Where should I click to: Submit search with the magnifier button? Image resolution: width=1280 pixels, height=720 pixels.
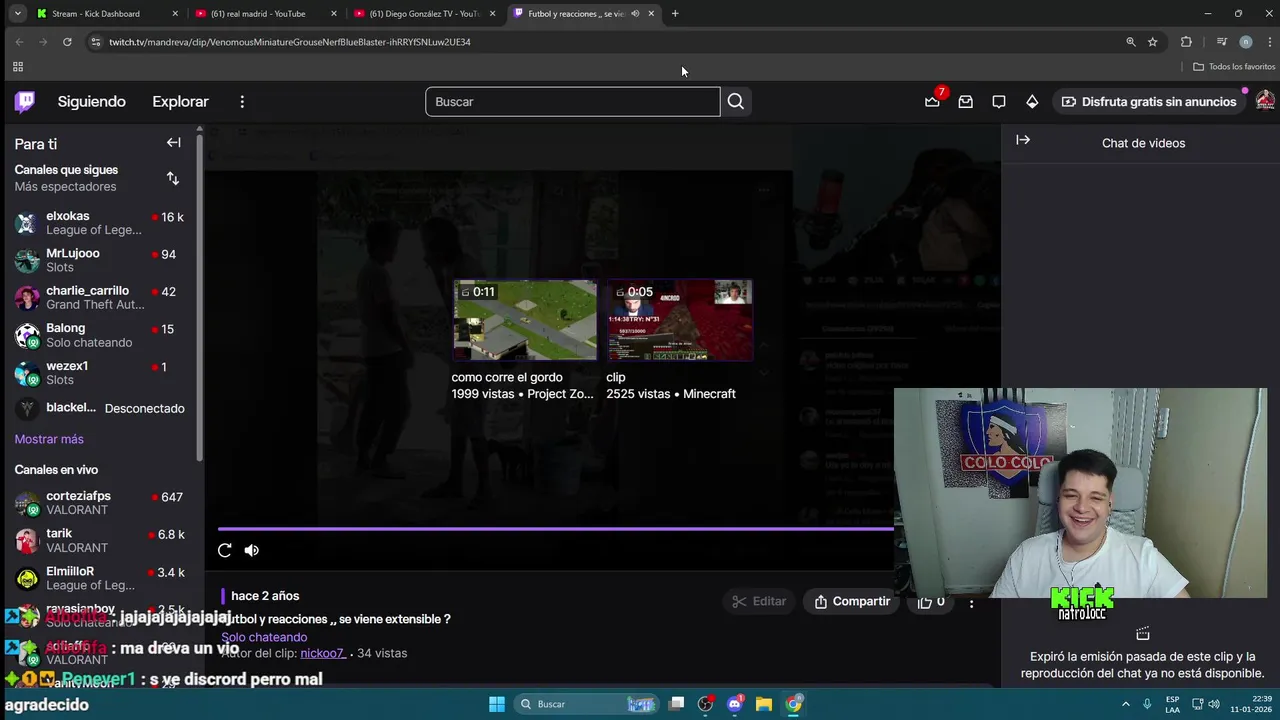click(x=736, y=101)
